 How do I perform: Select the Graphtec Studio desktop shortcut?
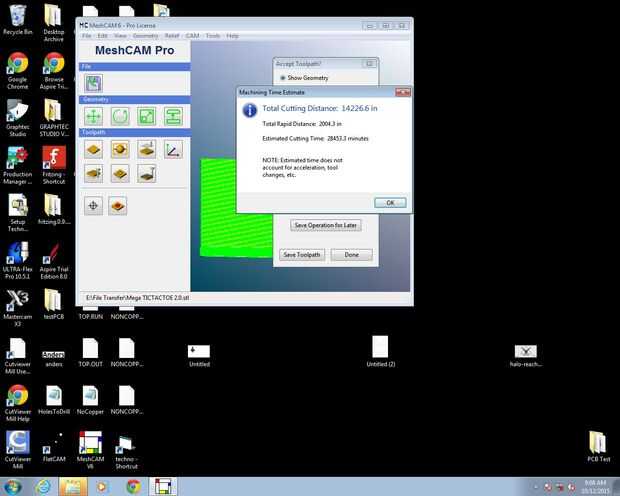[x=18, y=118]
